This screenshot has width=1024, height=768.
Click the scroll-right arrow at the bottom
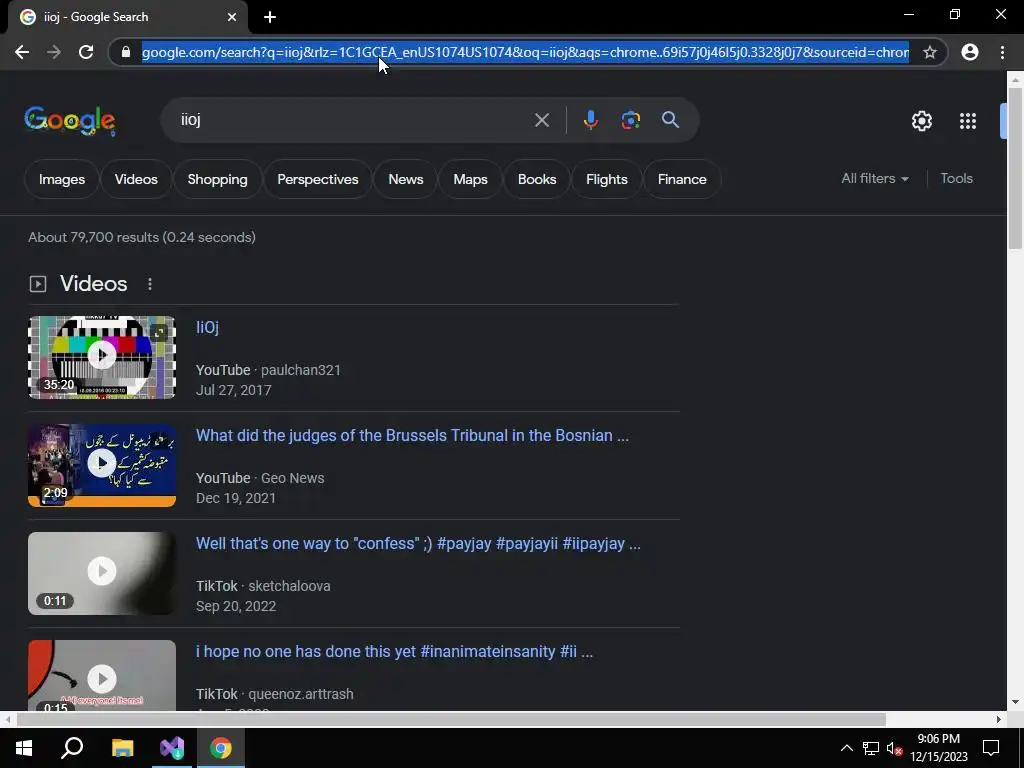999,719
